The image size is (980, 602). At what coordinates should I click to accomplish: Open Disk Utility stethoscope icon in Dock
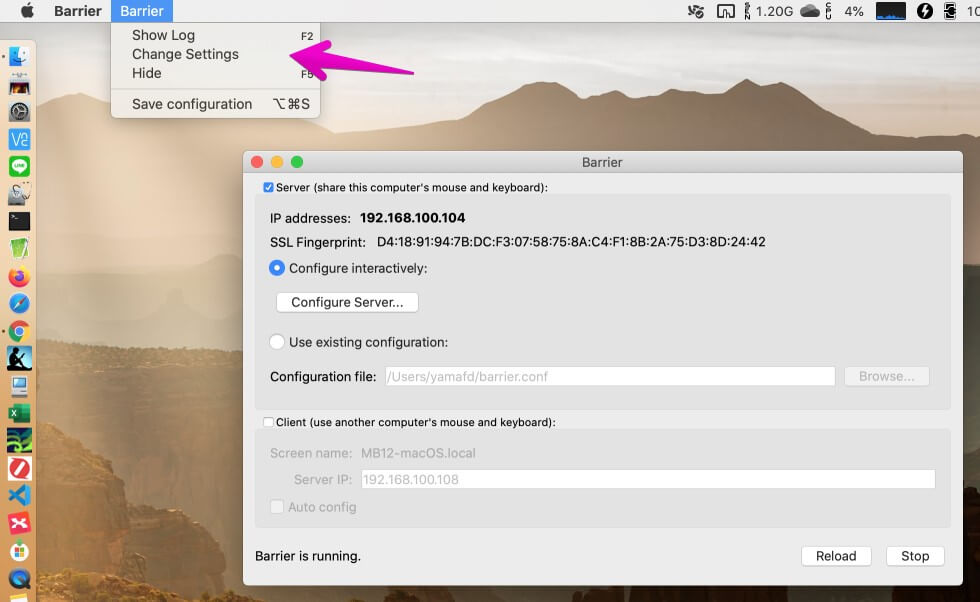(x=19, y=194)
